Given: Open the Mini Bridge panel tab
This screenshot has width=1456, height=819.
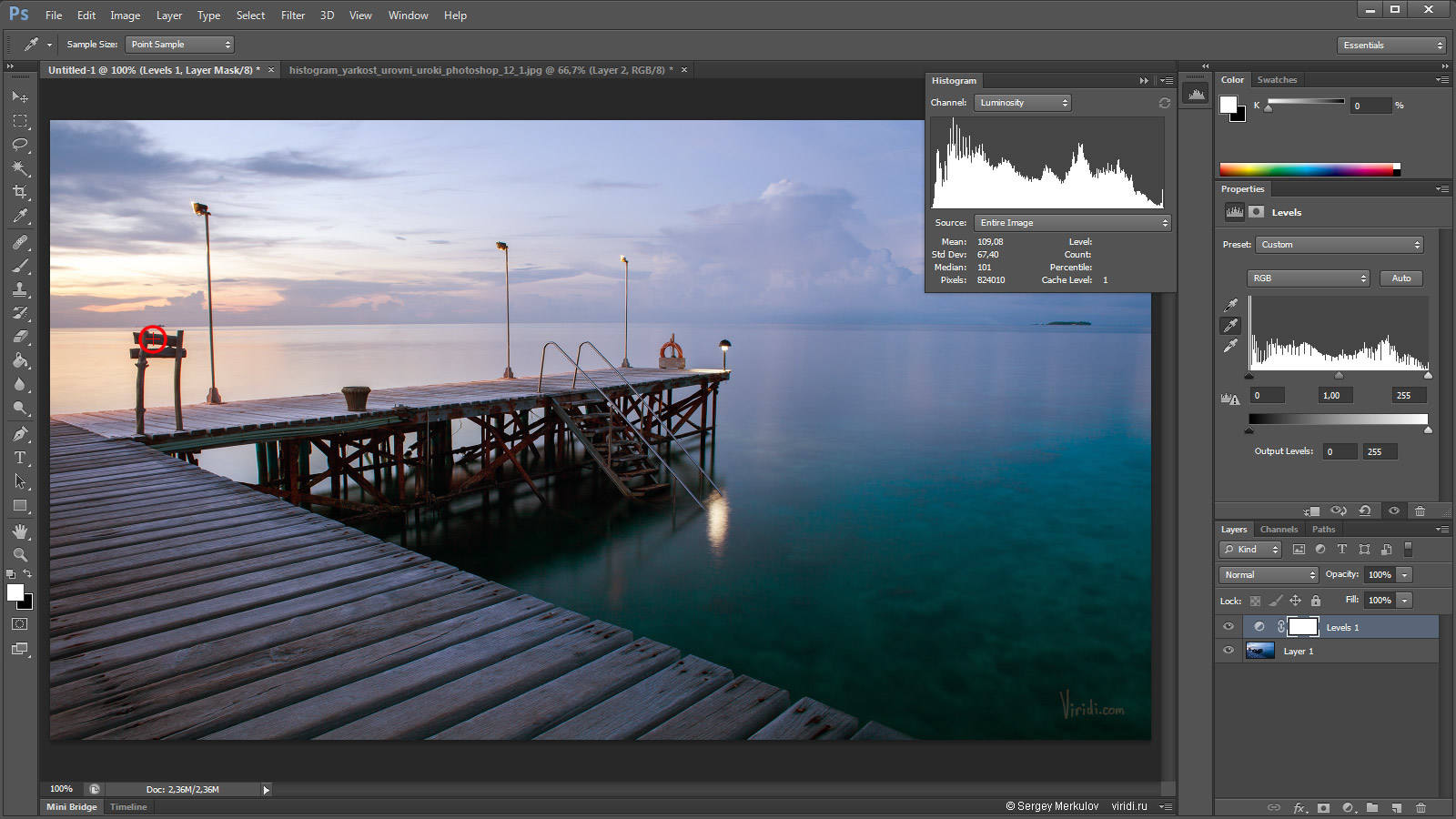Looking at the screenshot, I should tap(71, 807).
